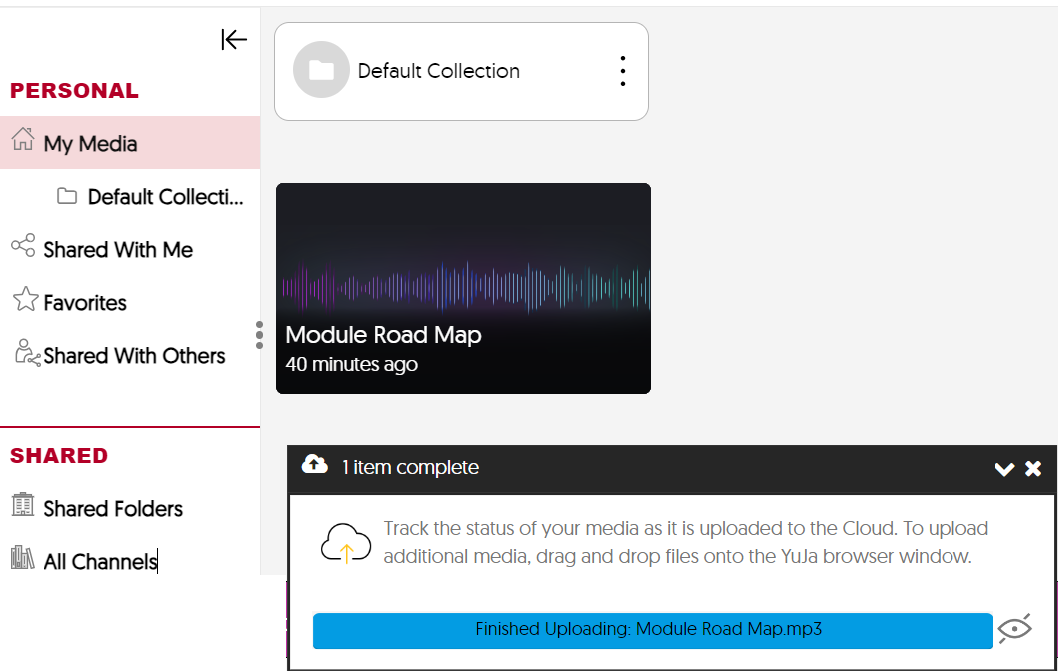Open the Module Road Map audio thumbnail
This screenshot has width=1058, height=671.
tap(463, 288)
